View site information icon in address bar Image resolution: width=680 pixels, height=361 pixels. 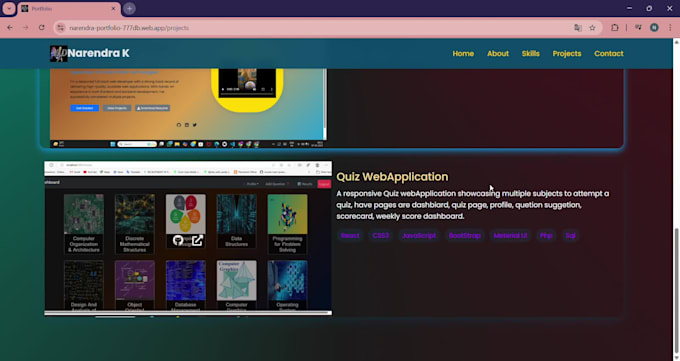click(x=61, y=28)
